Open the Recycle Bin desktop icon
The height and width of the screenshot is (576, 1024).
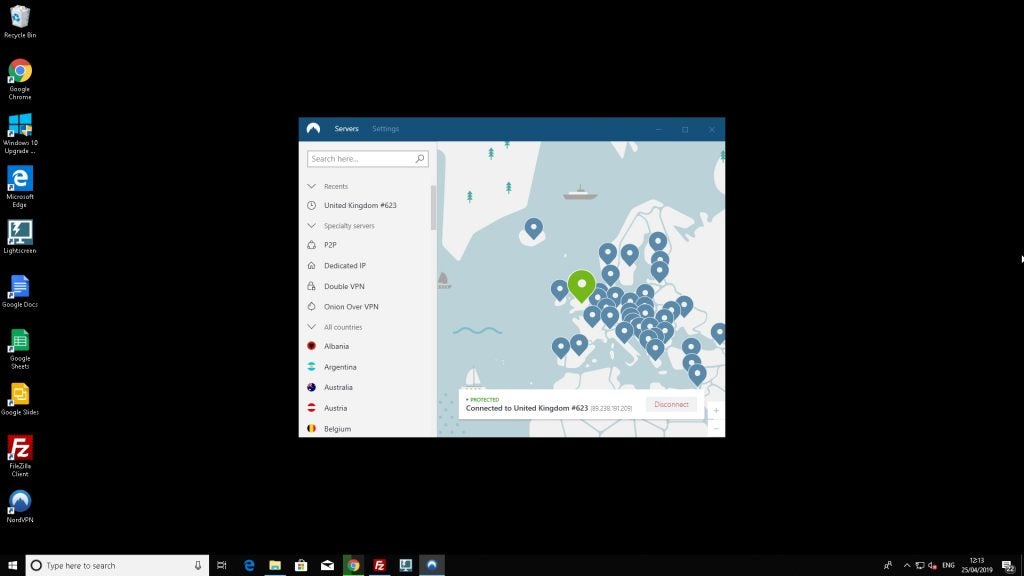point(20,21)
